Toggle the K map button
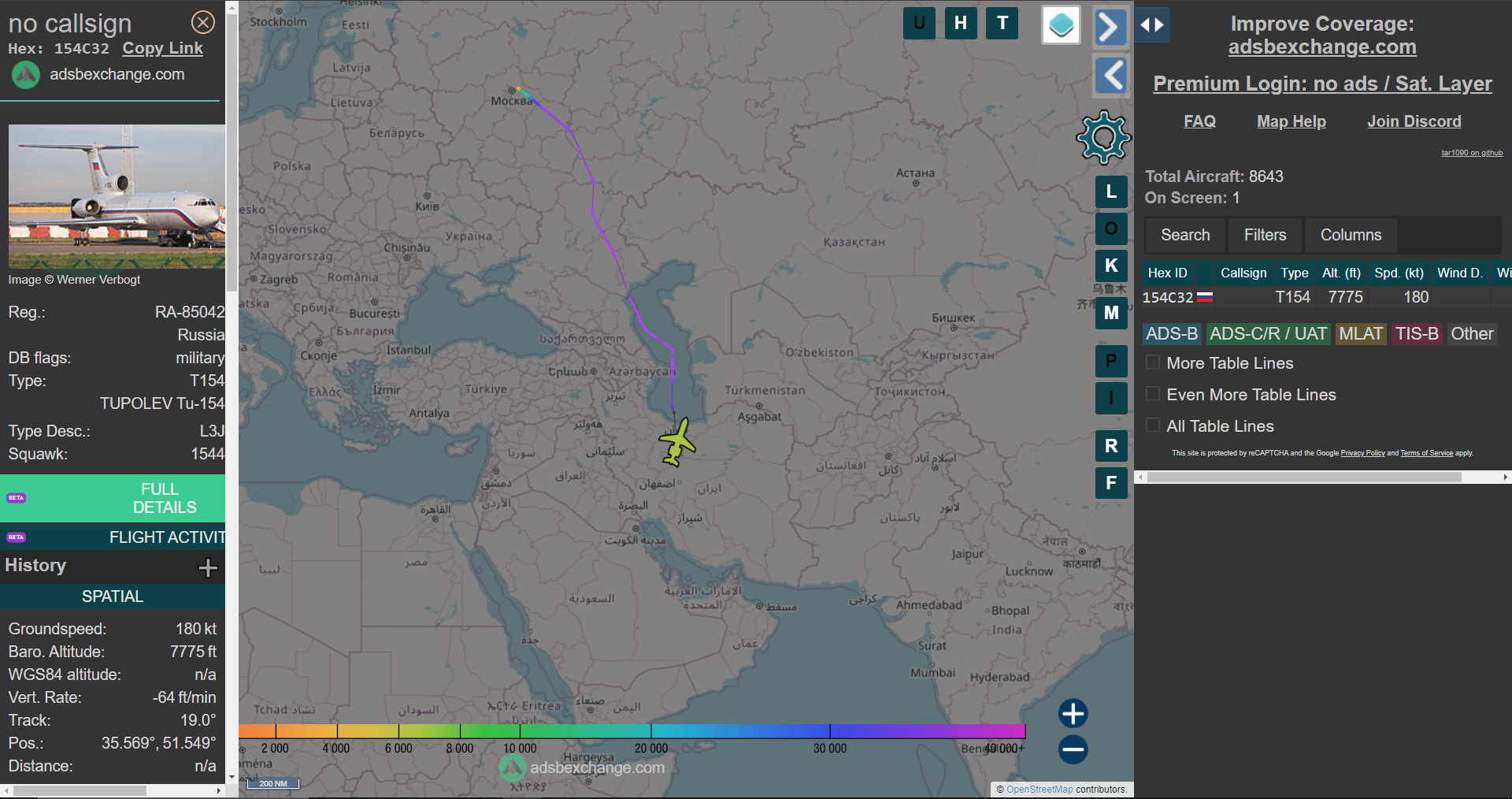Image resolution: width=1512 pixels, height=799 pixels. pos(1111,266)
